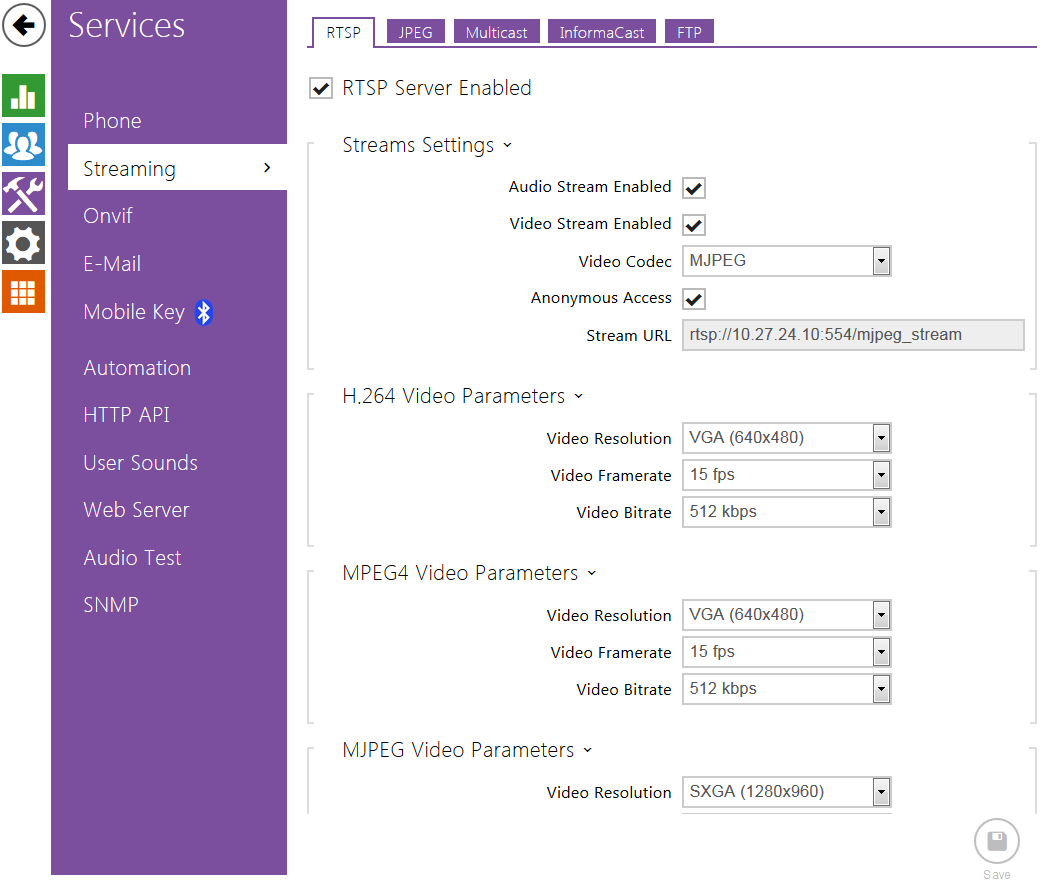Disable the Audio Stream Enabled checkbox
1052x885 pixels.
694,188
